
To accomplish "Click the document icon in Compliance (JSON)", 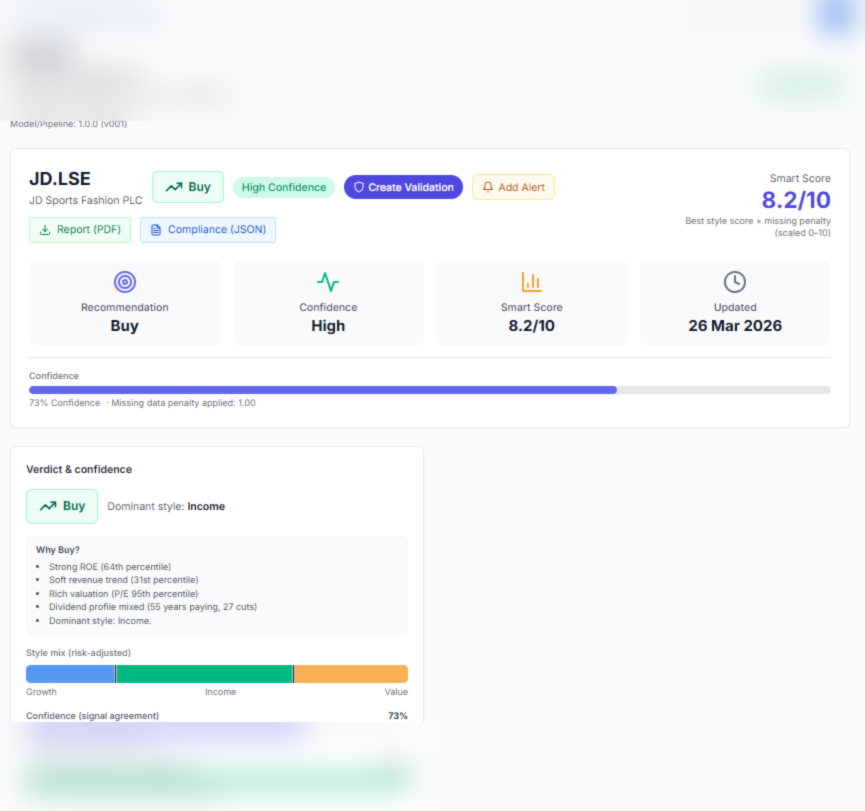I will (156, 230).
